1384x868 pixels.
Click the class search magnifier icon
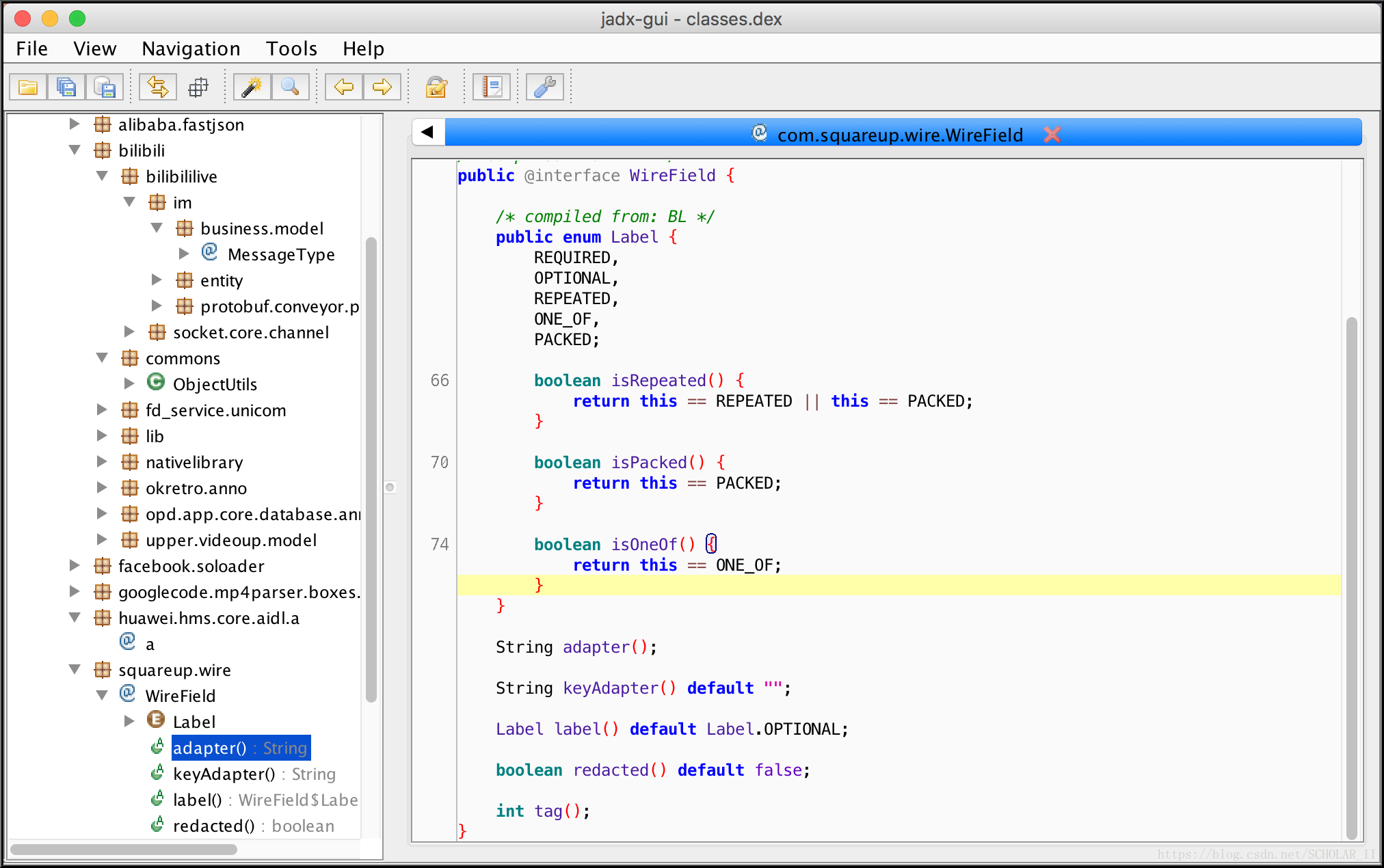pos(290,87)
